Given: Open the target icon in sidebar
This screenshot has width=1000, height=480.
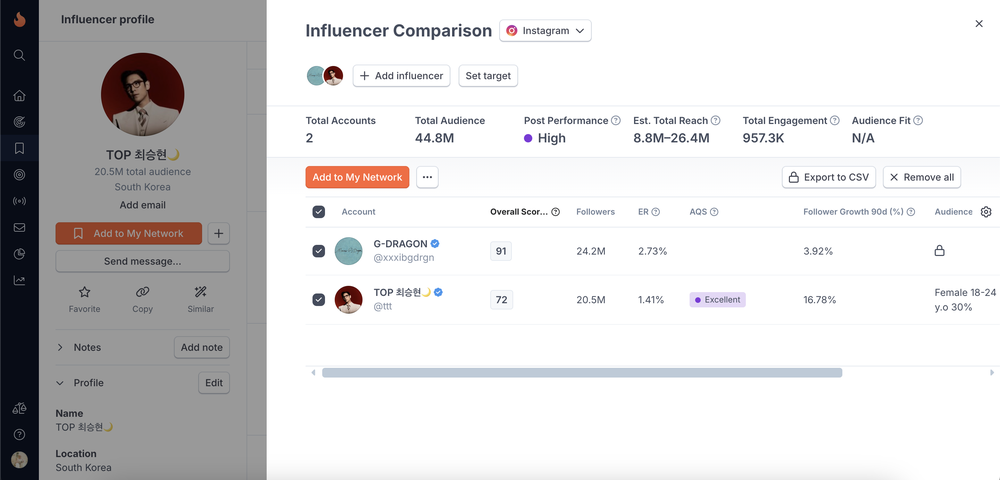Looking at the screenshot, I should point(19,175).
